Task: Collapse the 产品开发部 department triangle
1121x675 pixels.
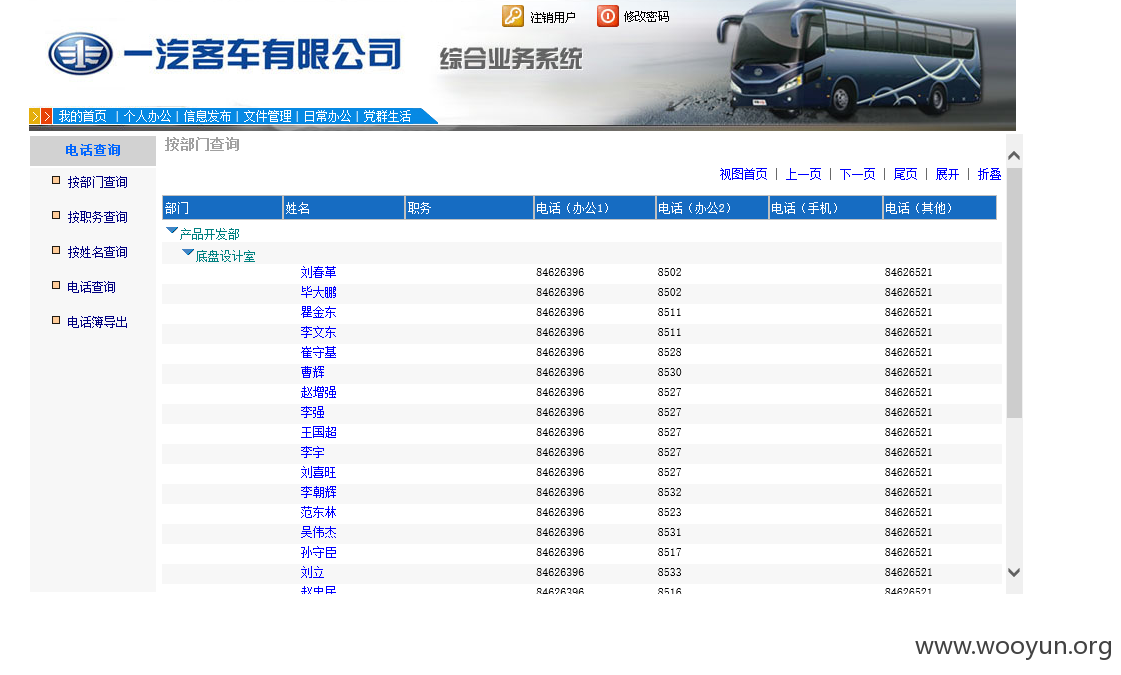Action: [x=172, y=231]
